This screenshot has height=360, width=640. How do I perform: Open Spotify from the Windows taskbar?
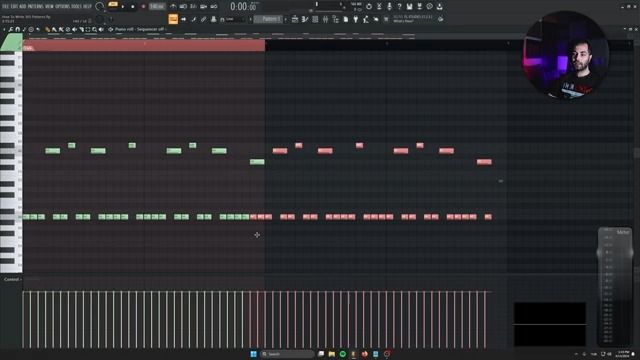point(342,354)
